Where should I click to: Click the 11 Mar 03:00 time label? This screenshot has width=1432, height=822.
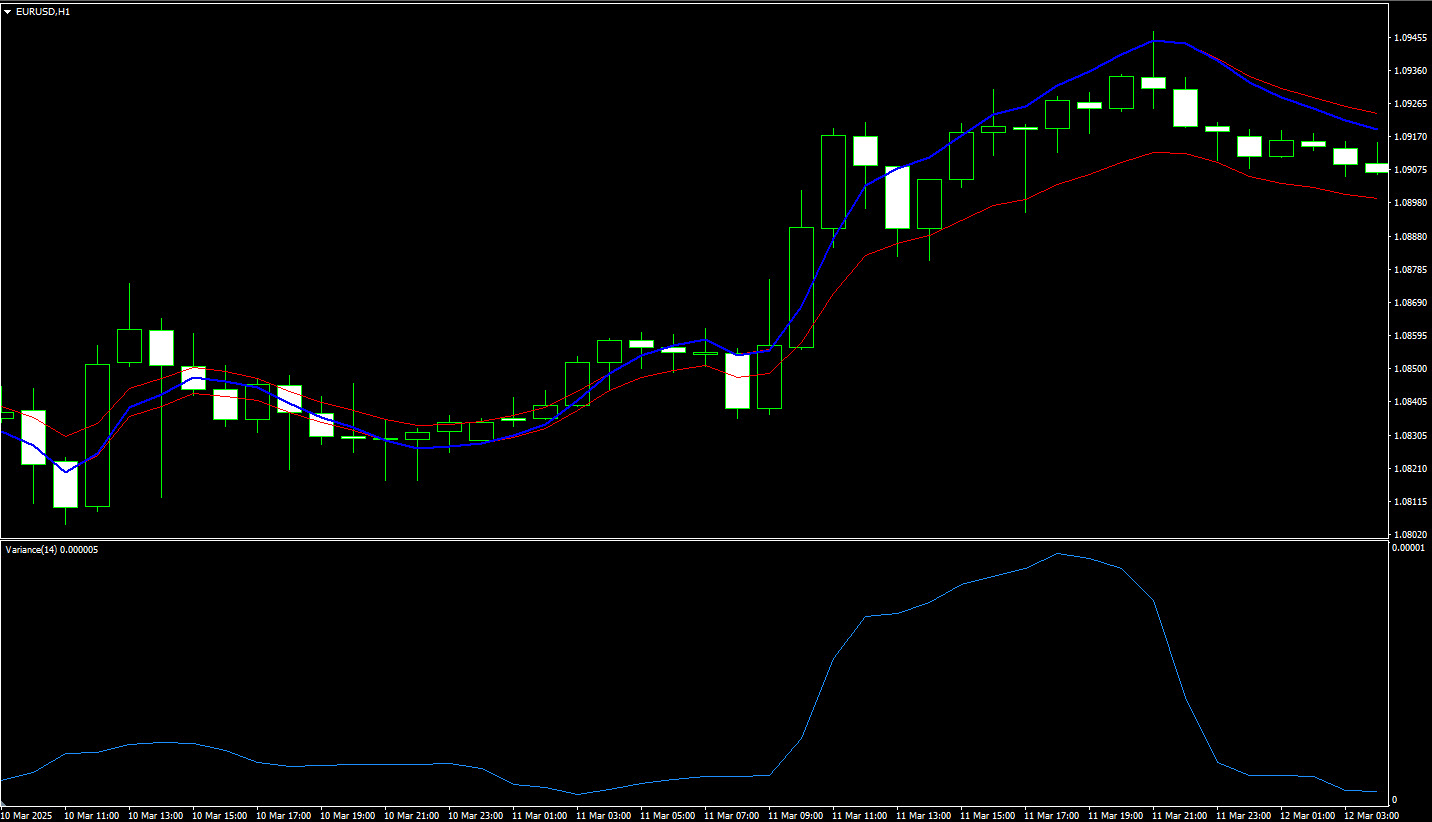coord(604,816)
